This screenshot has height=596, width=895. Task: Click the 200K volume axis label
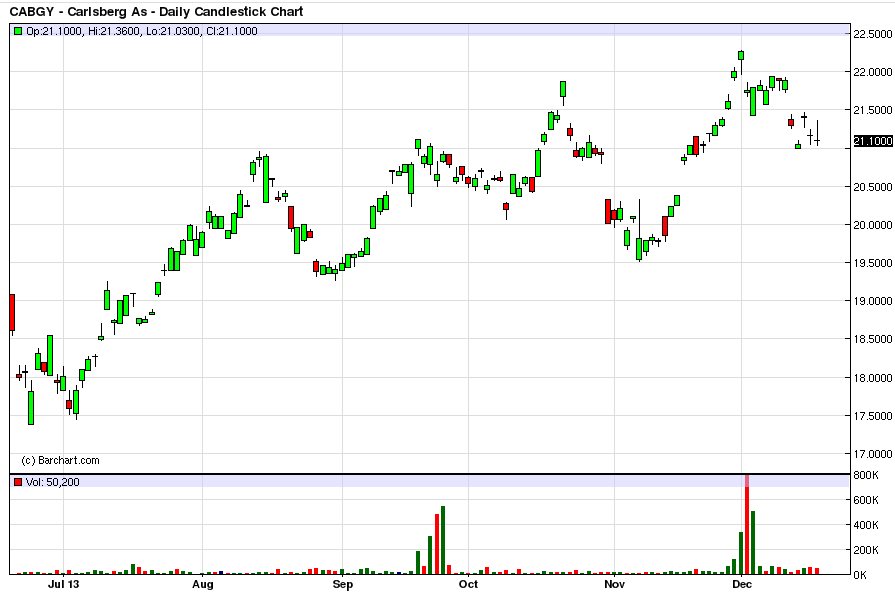point(866,550)
